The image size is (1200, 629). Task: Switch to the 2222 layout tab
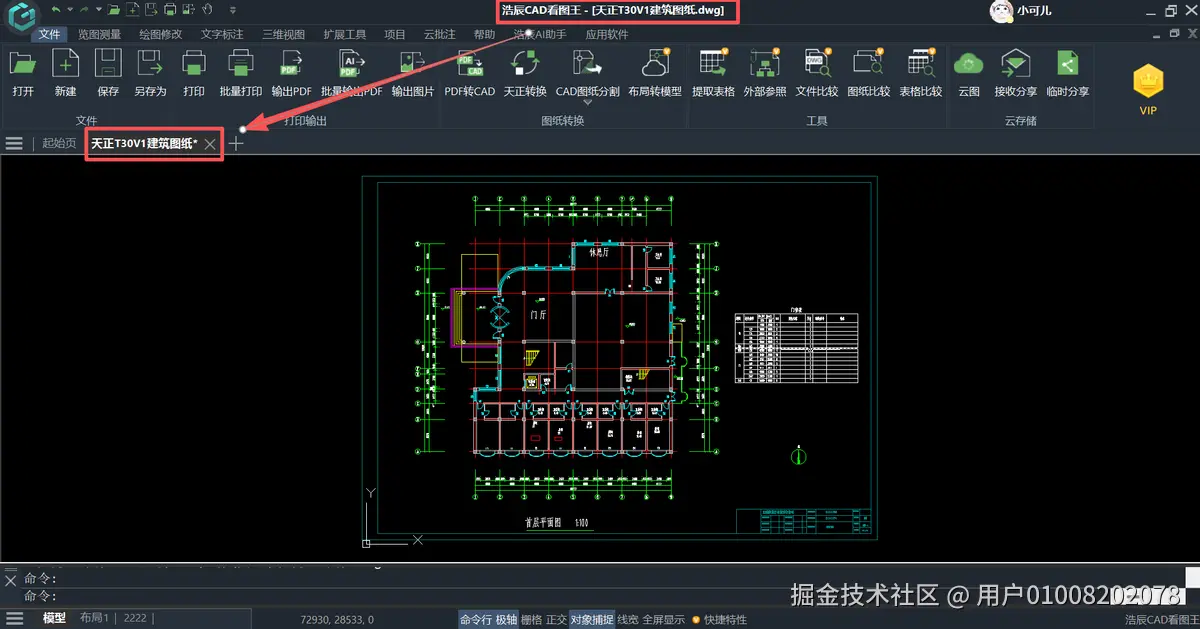pyautogui.click(x=136, y=619)
